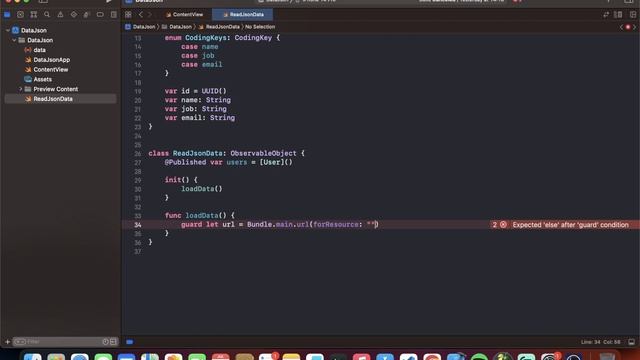Adjust editor options icon
Screen dimensions: 640x360
(x=618, y=15)
